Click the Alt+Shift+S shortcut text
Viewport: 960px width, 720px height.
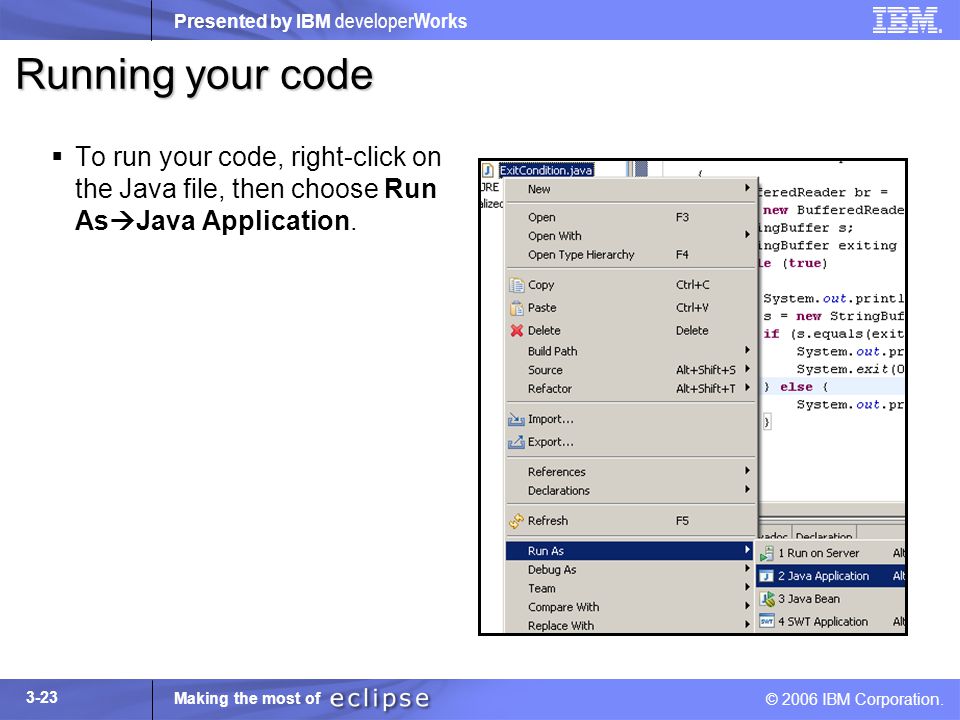coord(705,370)
